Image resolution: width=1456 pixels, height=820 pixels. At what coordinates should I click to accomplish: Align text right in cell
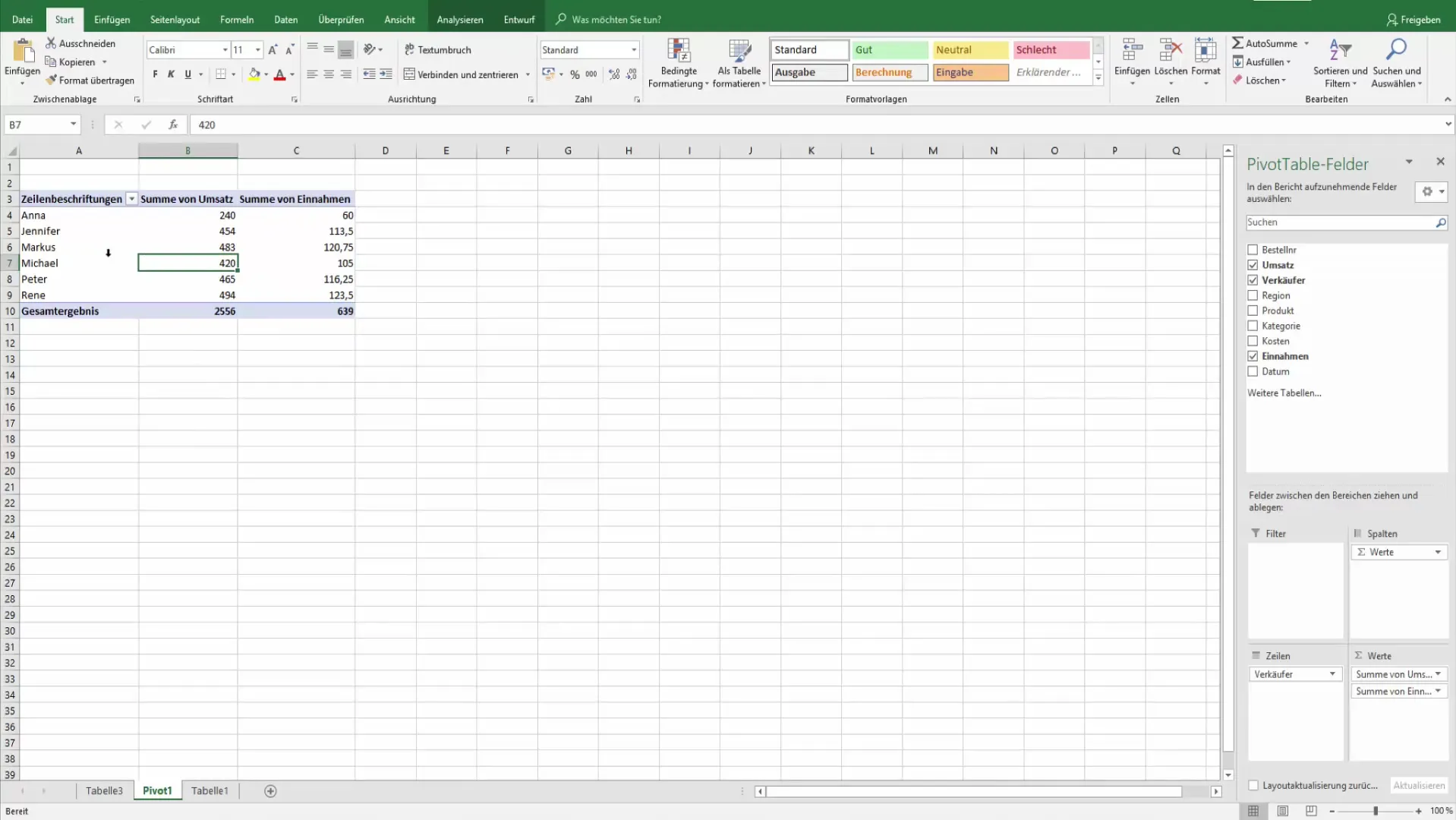pyautogui.click(x=345, y=74)
